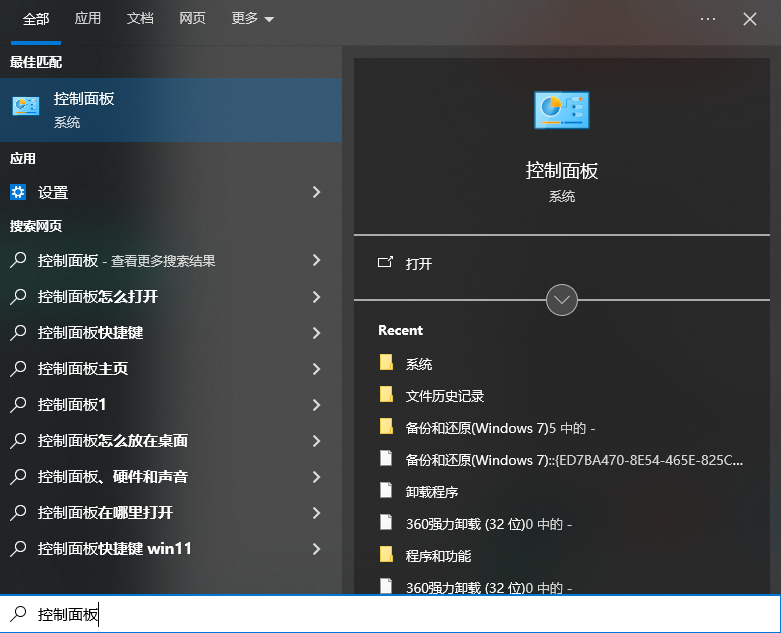Click search icon beside 控制面板快捷键 suggestion
The image size is (781, 633).
pyautogui.click(x=18, y=332)
